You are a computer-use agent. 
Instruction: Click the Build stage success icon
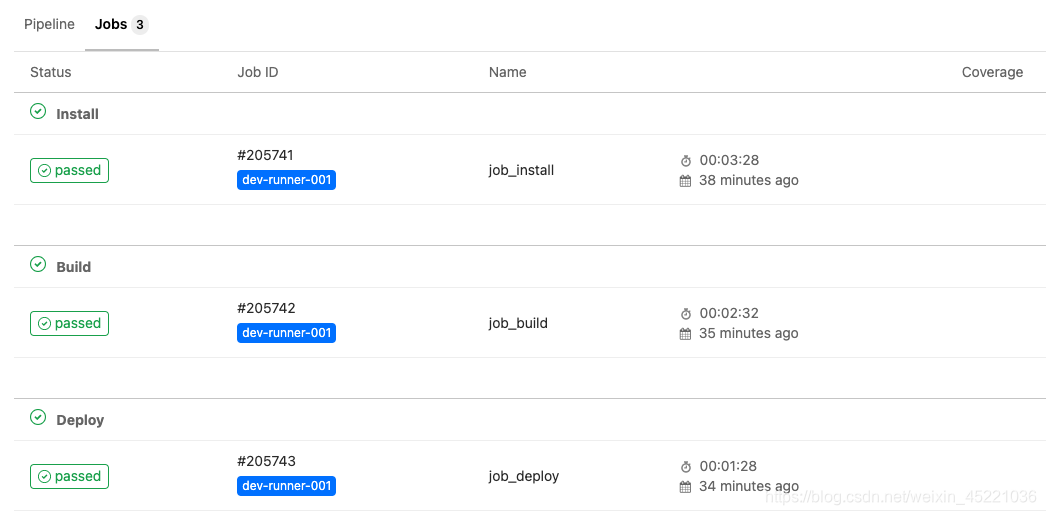click(38, 264)
